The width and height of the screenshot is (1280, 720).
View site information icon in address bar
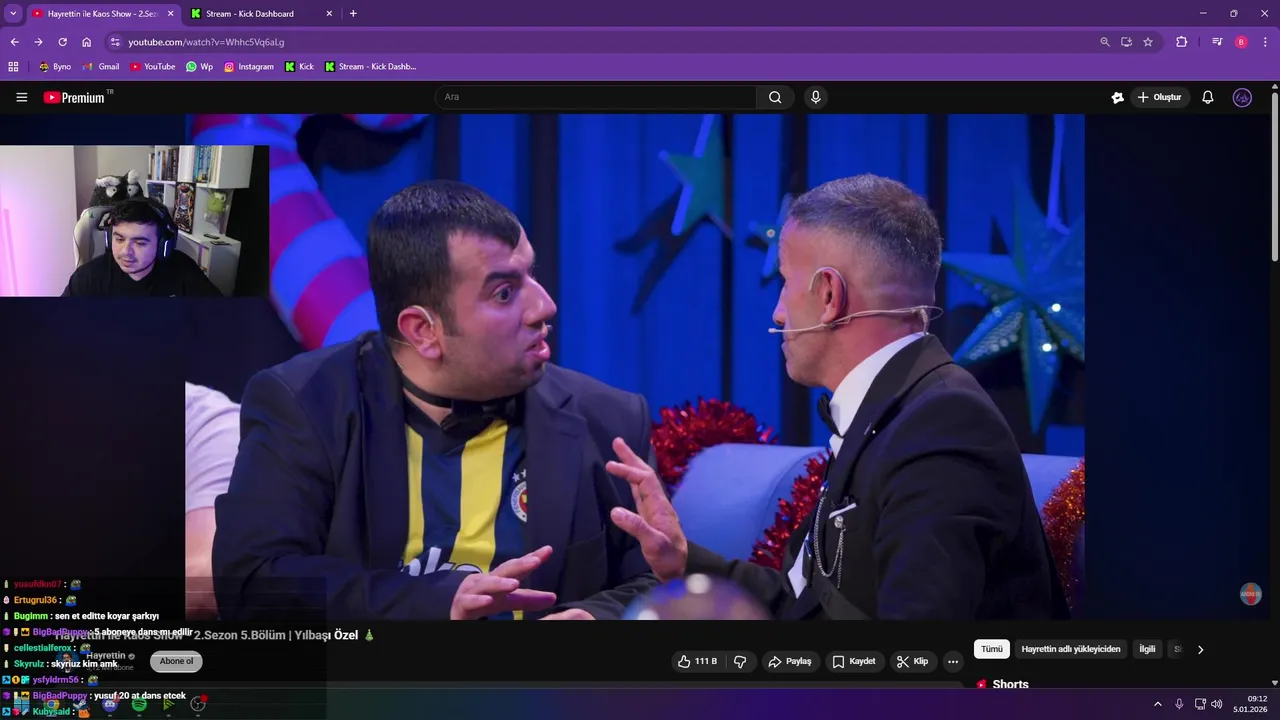[x=115, y=42]
